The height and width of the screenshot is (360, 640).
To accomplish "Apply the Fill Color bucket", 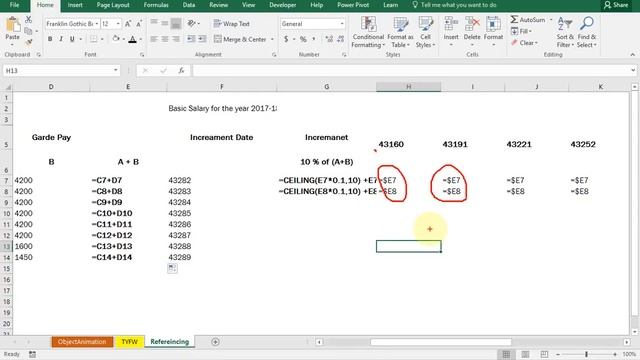I will 116,39.
